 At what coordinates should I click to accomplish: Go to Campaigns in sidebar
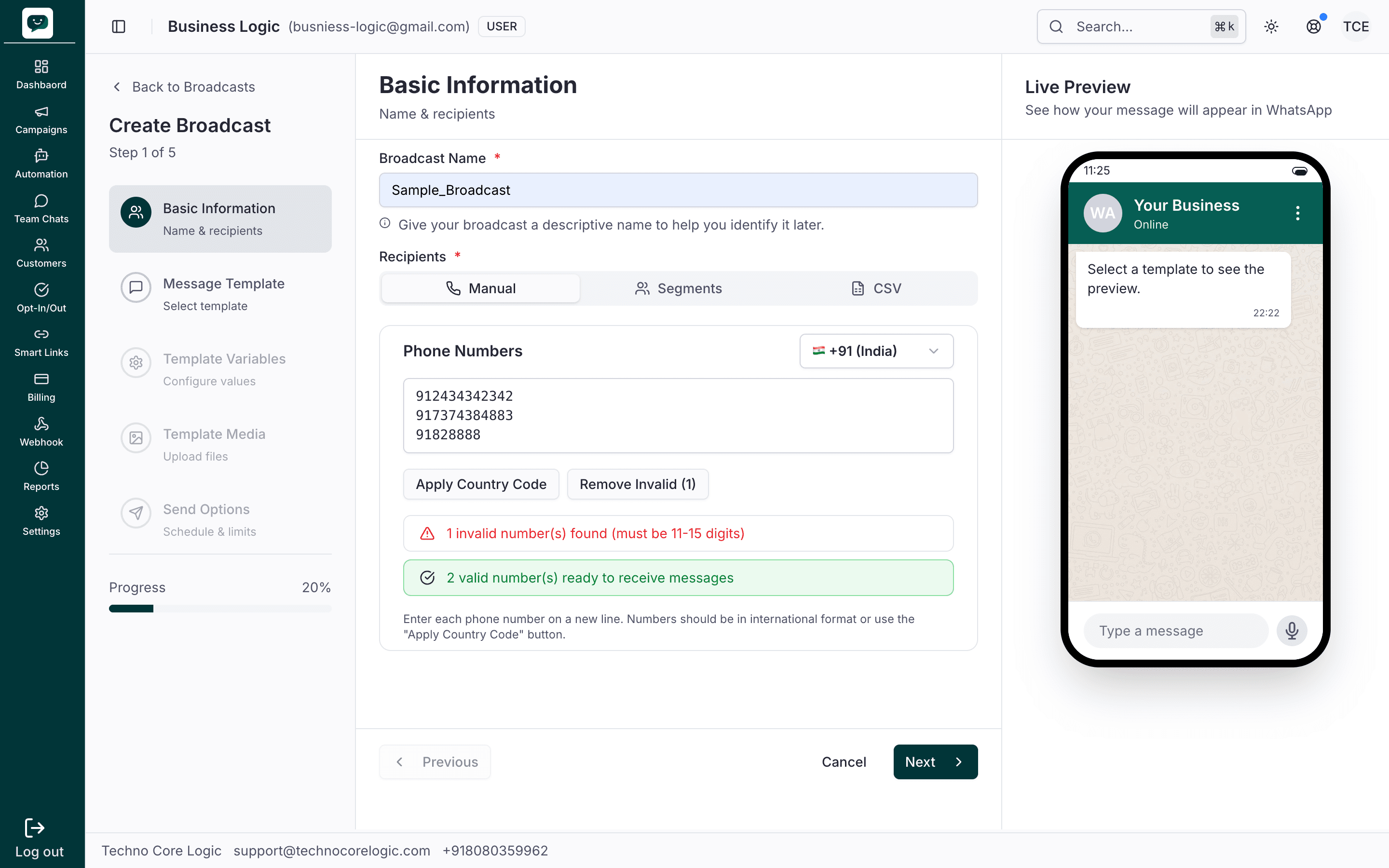[x=41, y=120]
